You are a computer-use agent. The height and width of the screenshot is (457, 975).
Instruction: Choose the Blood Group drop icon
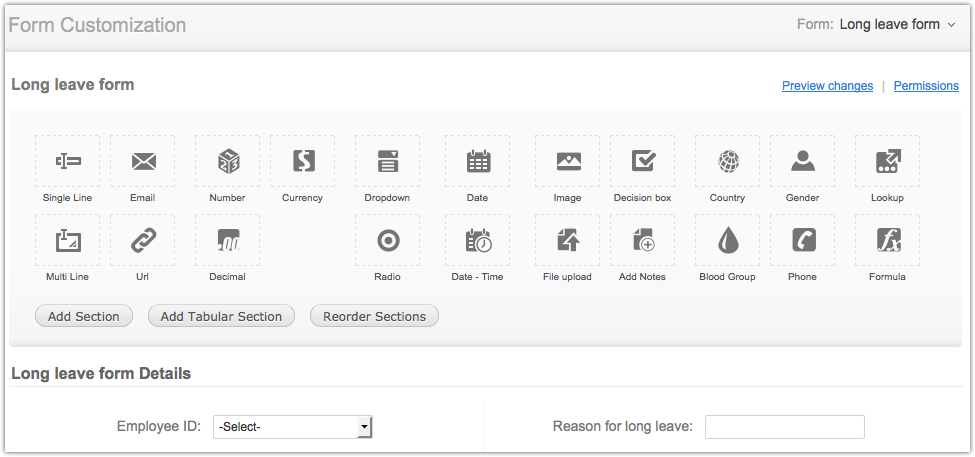pos(728,240)
